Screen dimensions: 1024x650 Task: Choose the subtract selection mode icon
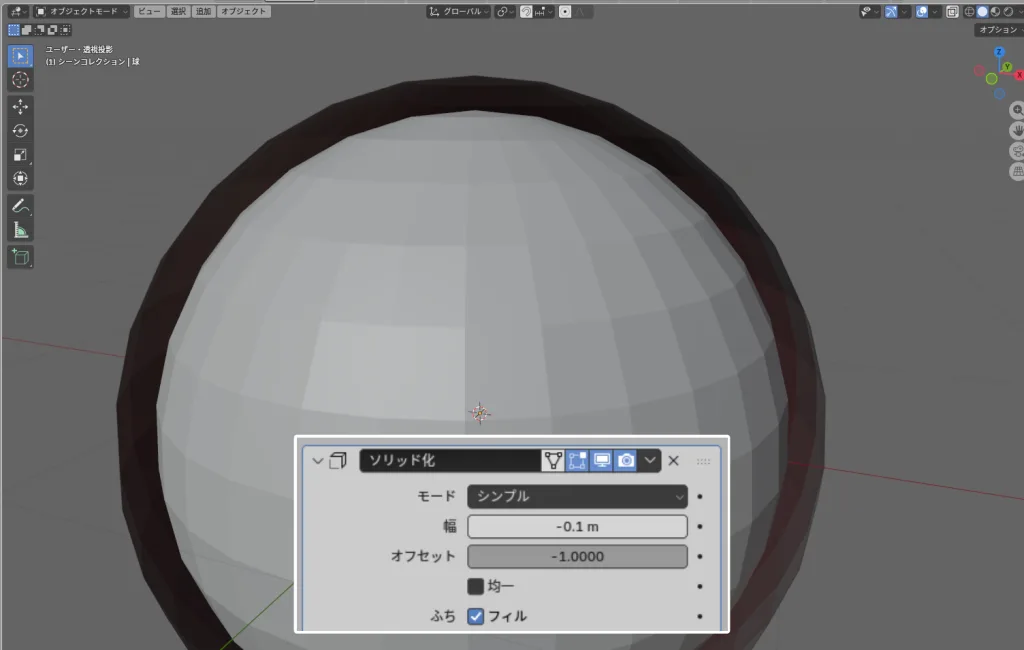tap(40, 29)
